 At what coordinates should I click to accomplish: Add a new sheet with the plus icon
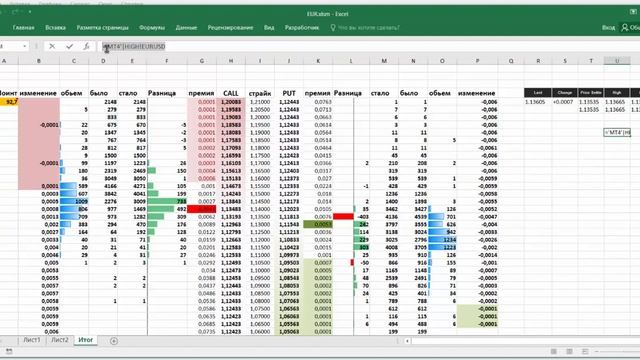[x=114, y=341]
